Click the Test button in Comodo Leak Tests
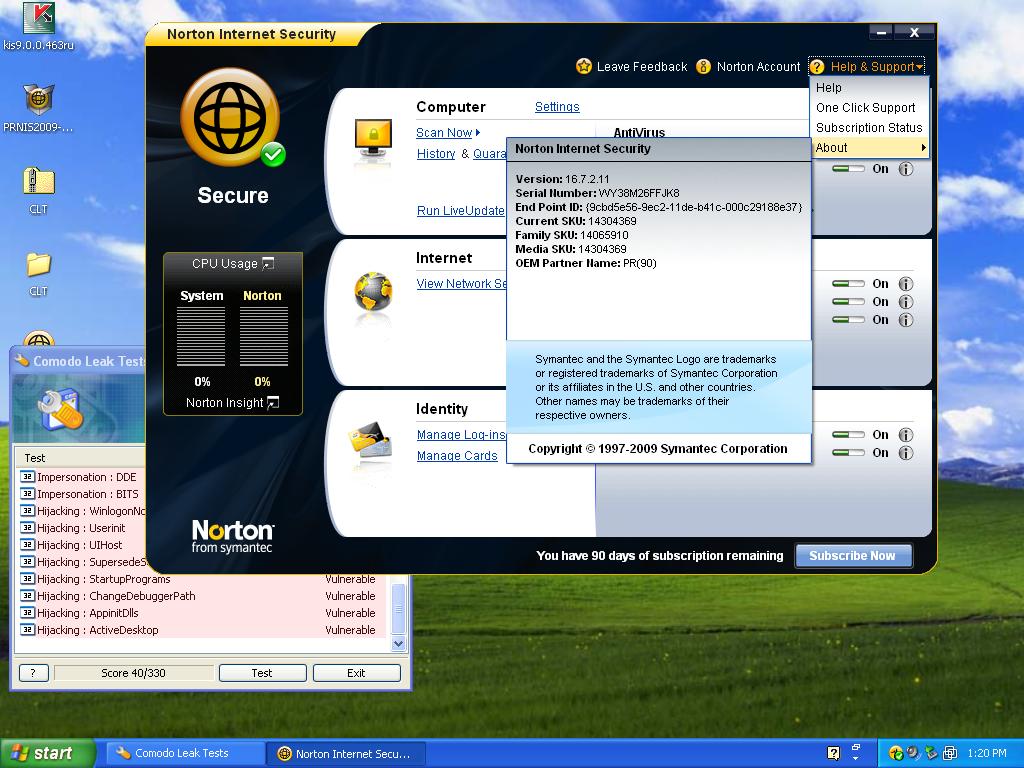The width and height of the screenshot is (1024, 768). click(262, 673)
